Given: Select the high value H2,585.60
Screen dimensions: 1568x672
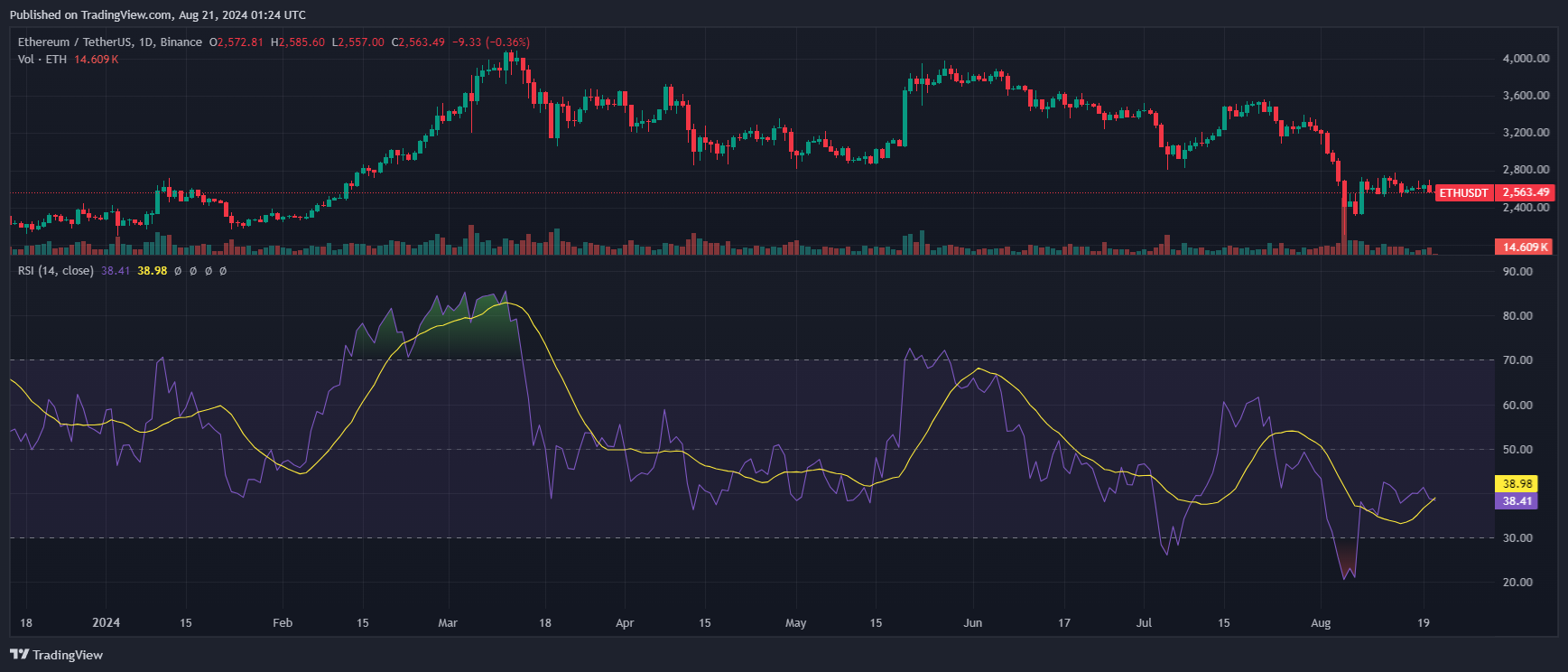Looking at the screenshot, I should 298,42.
